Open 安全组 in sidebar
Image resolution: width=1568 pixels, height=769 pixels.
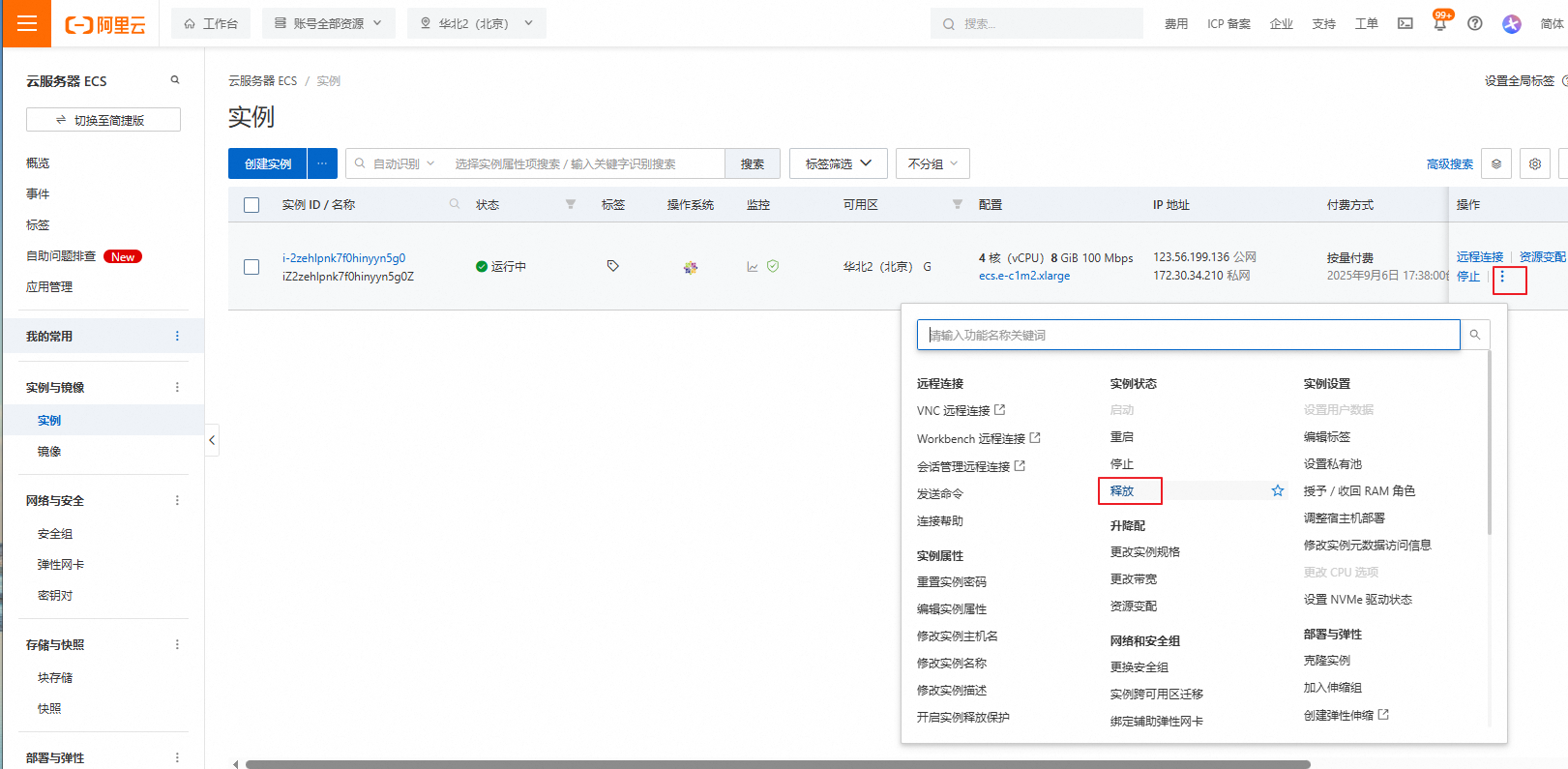(x=55, y=534)
